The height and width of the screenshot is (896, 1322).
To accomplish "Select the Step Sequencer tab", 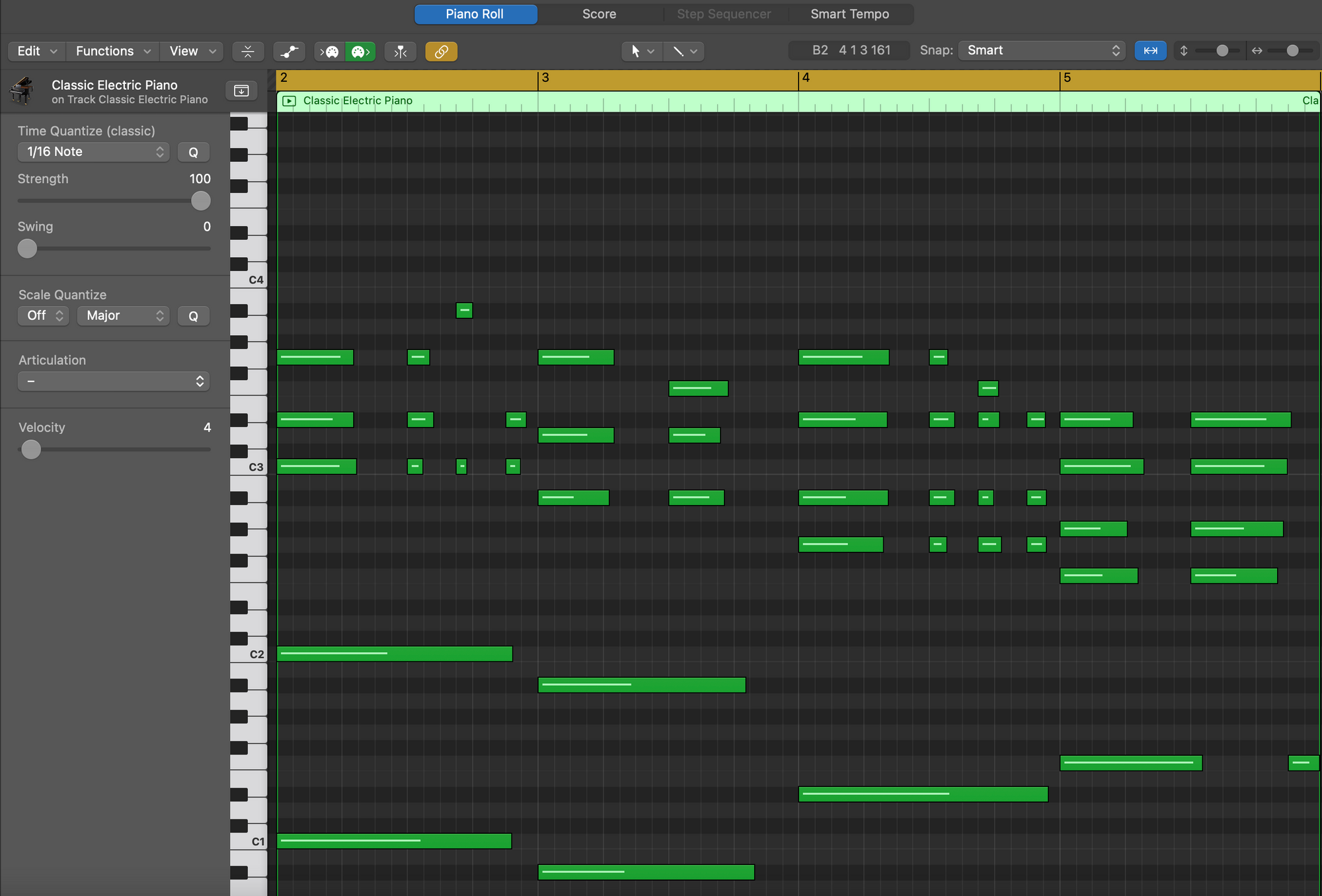I will point(724,14).
